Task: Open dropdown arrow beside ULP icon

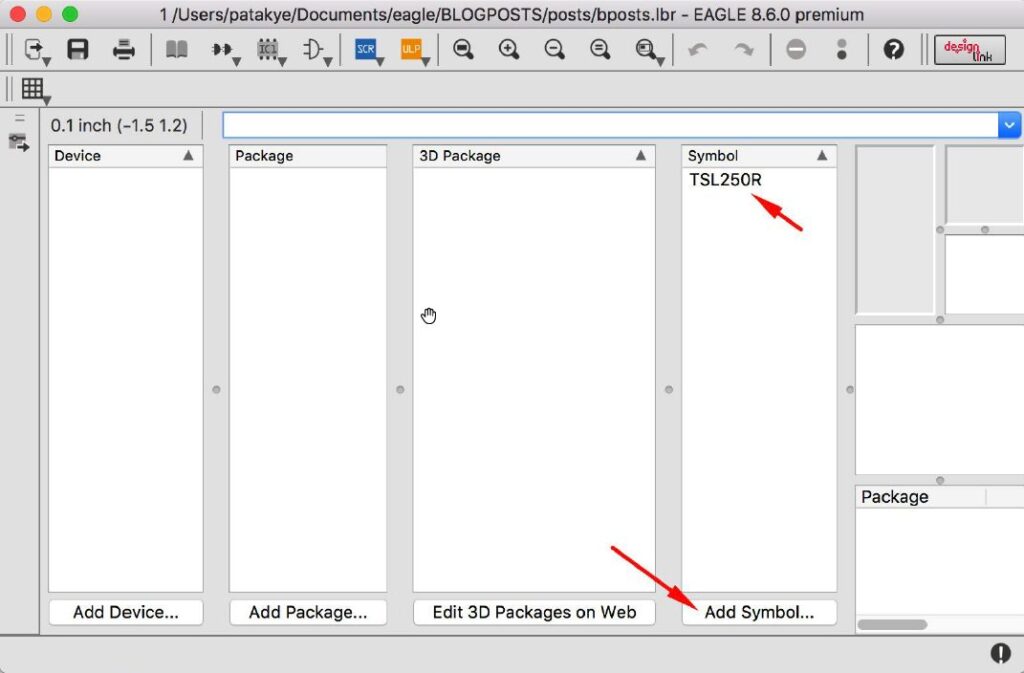Action: (425, 62)
